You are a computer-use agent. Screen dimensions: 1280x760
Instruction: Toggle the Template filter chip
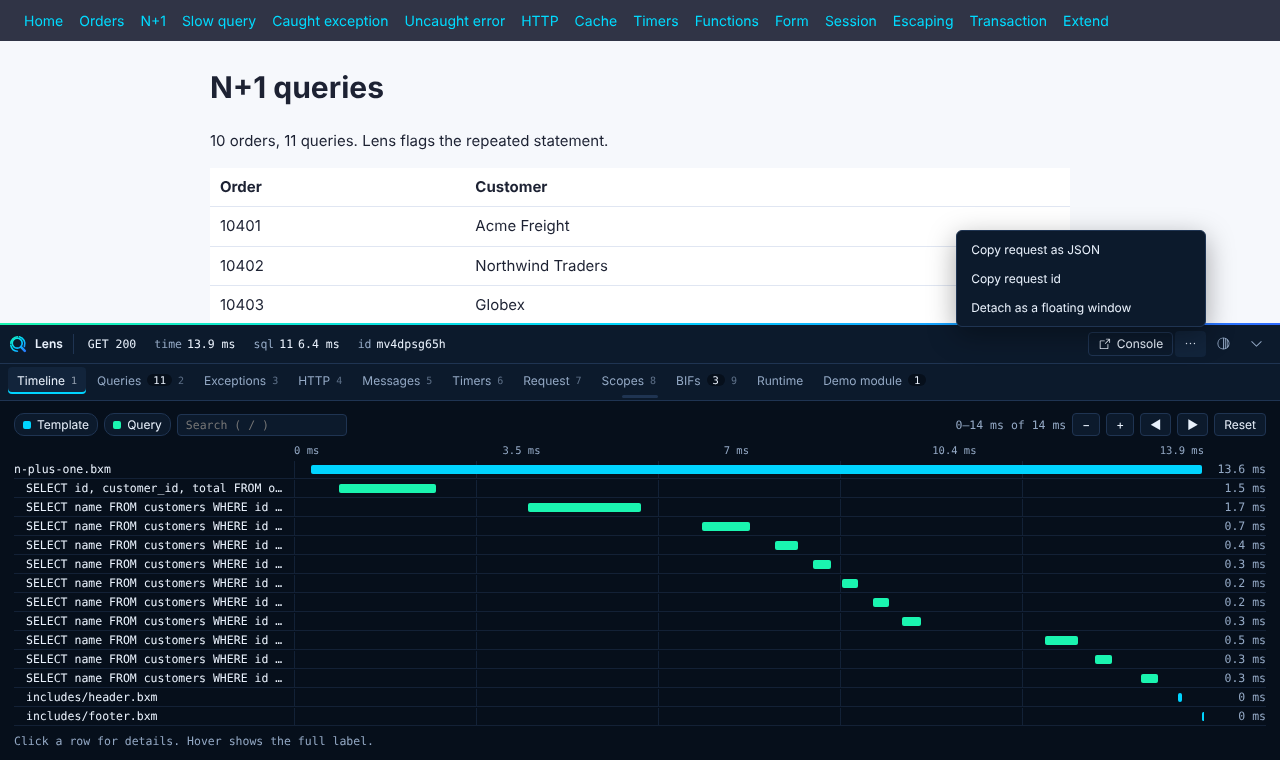(x=56, y=425)
